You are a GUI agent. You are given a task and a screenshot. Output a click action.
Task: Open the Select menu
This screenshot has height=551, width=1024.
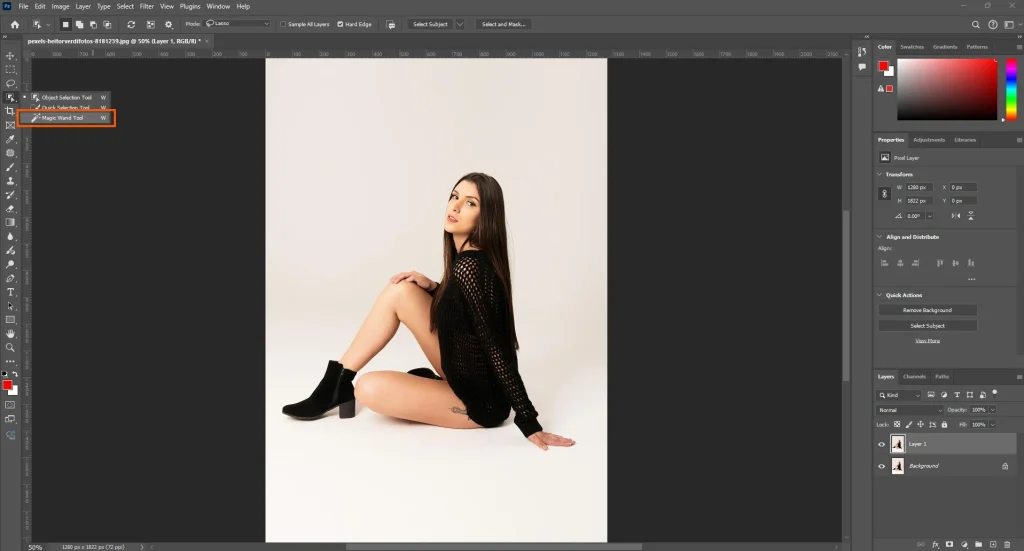point(125,7)
